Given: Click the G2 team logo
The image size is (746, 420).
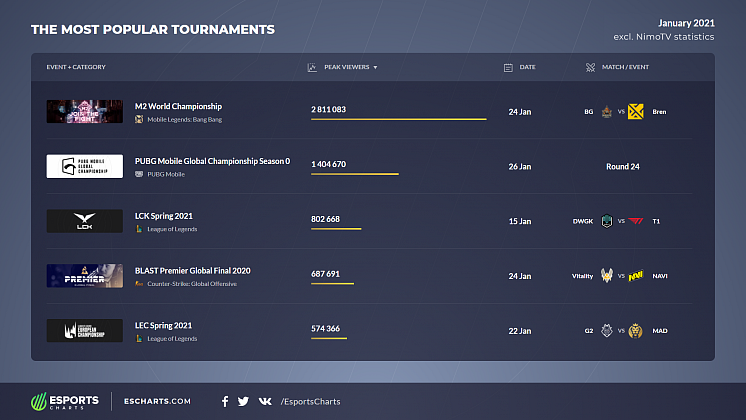Looking at the screenshot, I should click(607, 331).
